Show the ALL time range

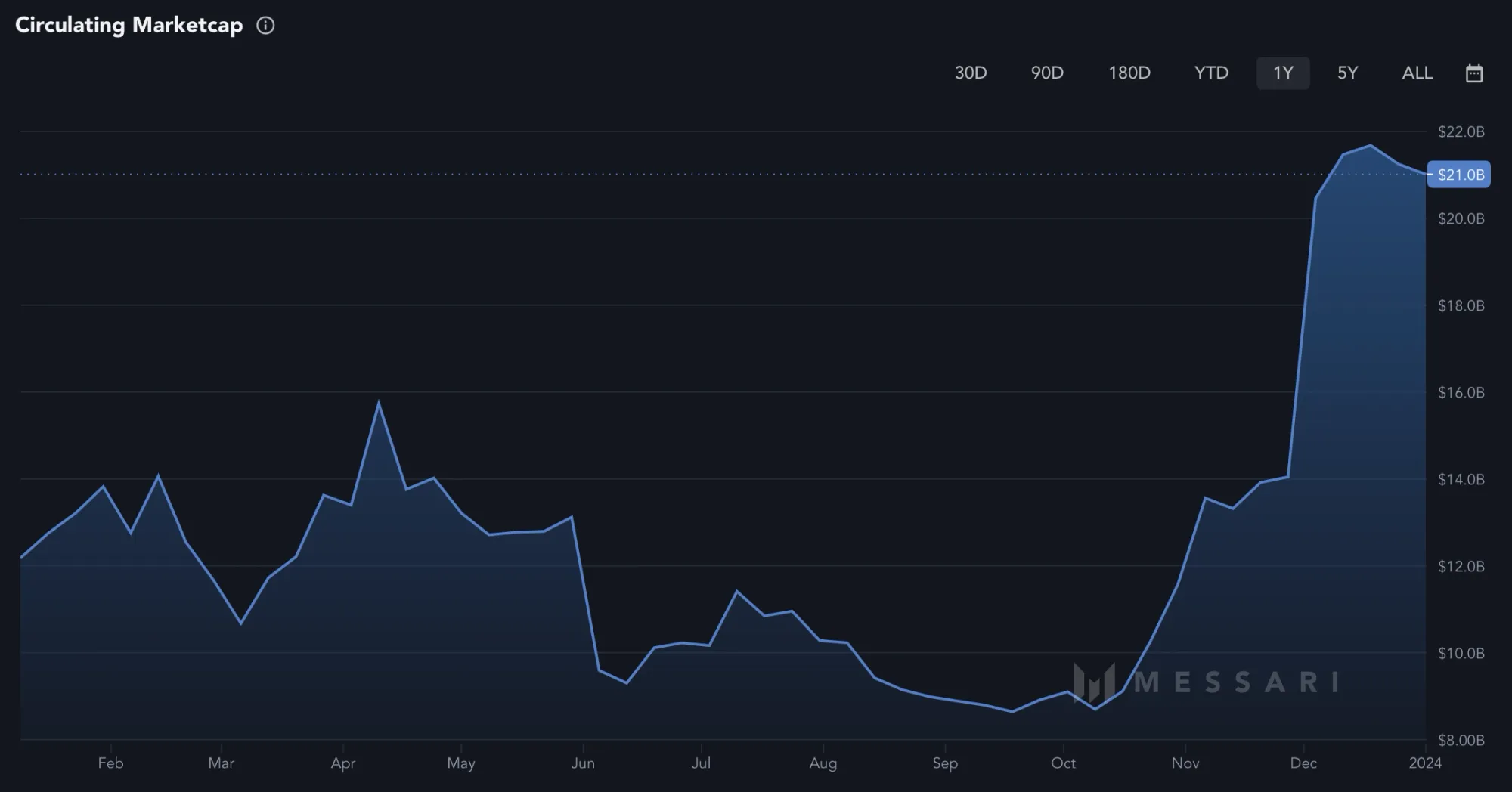coord(1417,73)
